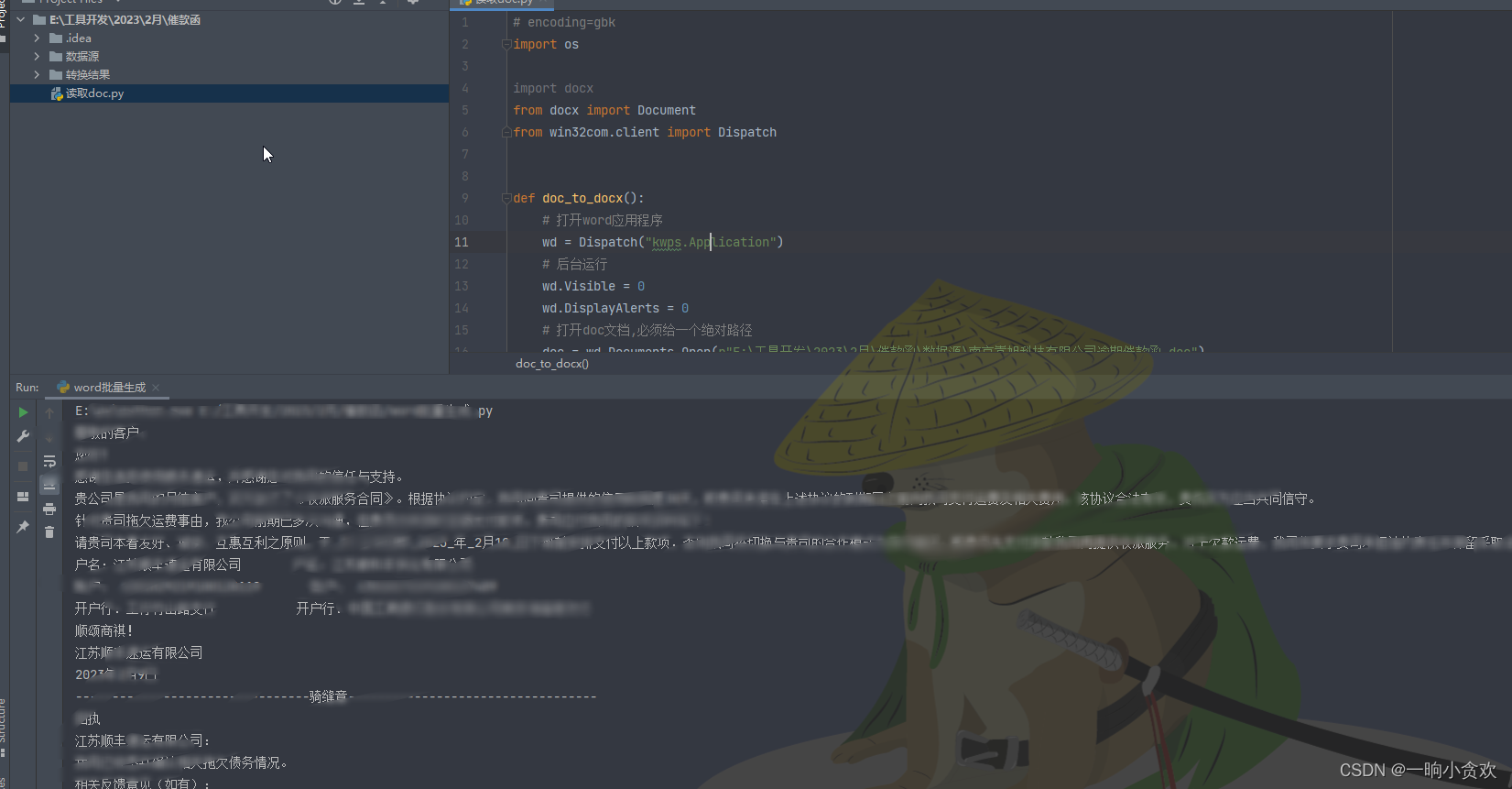The height and width of the screenshot is (789, 1512).
Task: Click the Python file icon of 读取doc.py
Action: [57, 93]
